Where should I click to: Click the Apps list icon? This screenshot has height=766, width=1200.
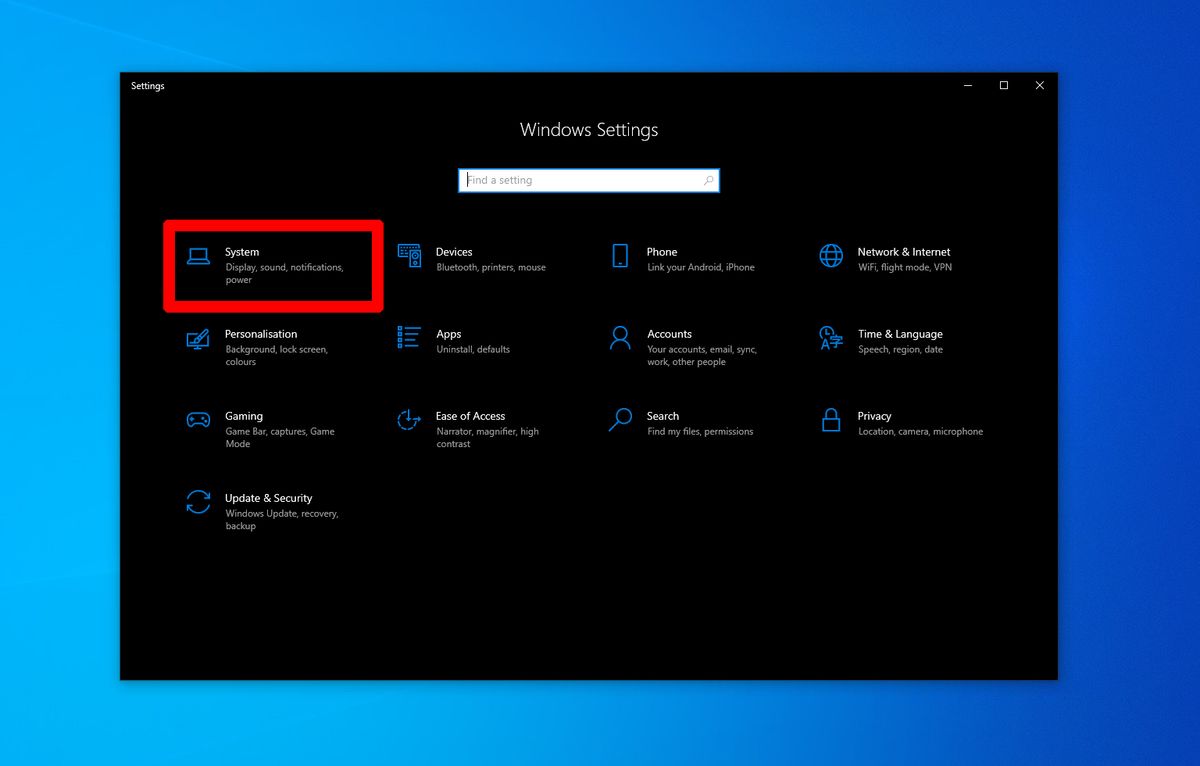409,337
